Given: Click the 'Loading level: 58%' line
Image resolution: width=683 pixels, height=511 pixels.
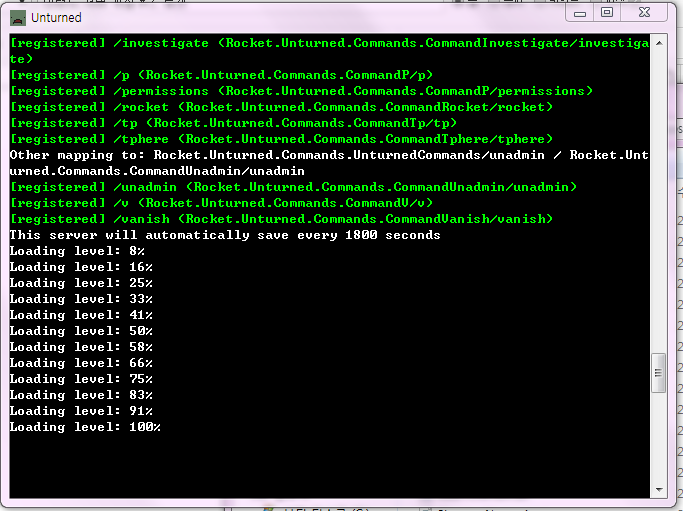Looking at the screenshot, I should click(81, 347).
